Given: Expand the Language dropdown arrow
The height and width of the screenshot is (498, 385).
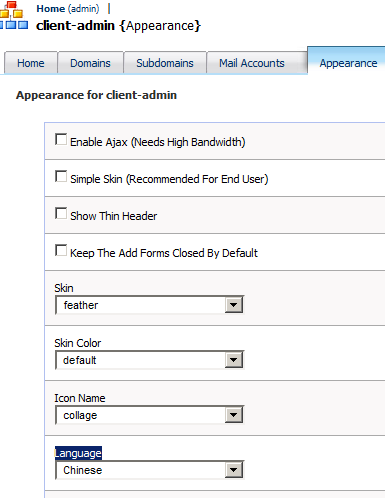Looking at the screenshot, I should click(x=234, y=470).
